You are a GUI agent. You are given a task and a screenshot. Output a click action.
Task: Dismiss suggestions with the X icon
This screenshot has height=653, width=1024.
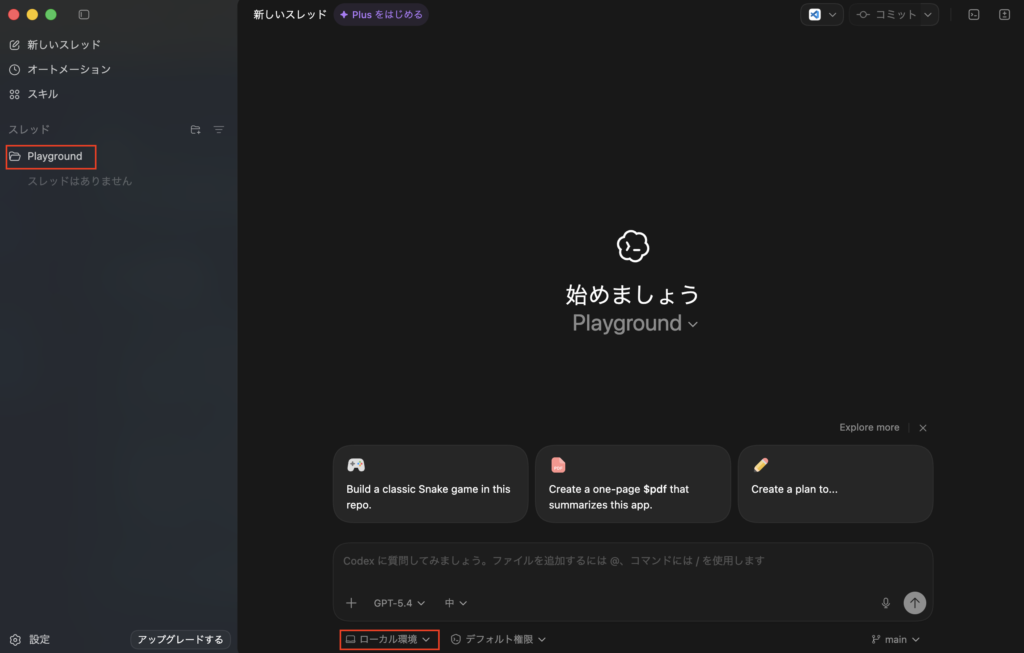(923, 428)
